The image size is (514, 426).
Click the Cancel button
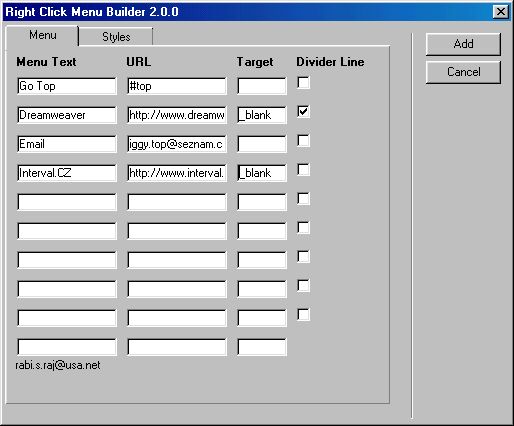[463, 72]
